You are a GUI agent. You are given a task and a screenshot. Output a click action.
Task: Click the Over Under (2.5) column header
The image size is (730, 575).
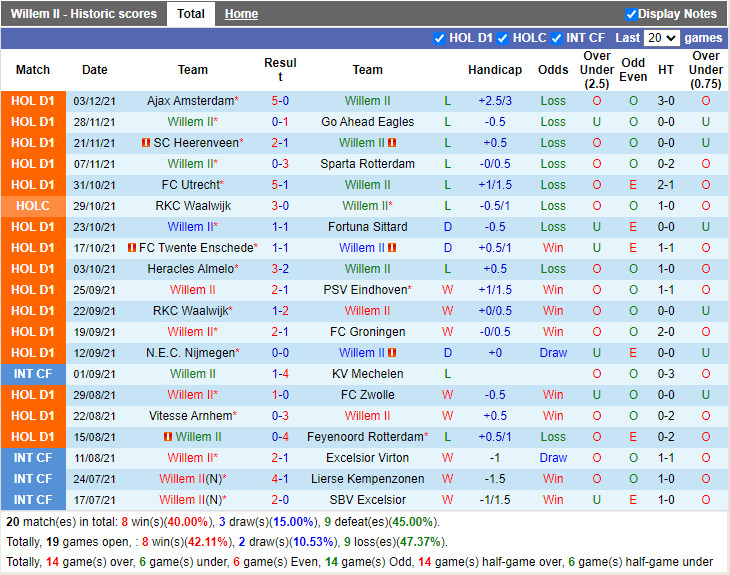[x=597, y=70]
